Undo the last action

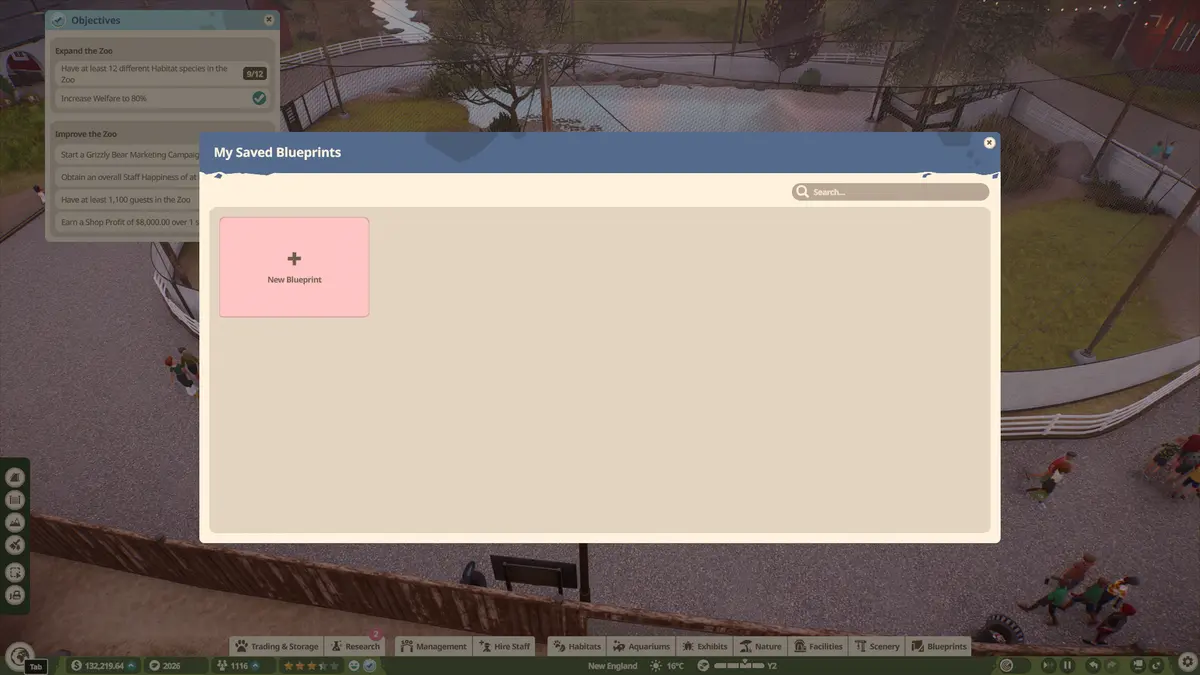coord(1094,666)
